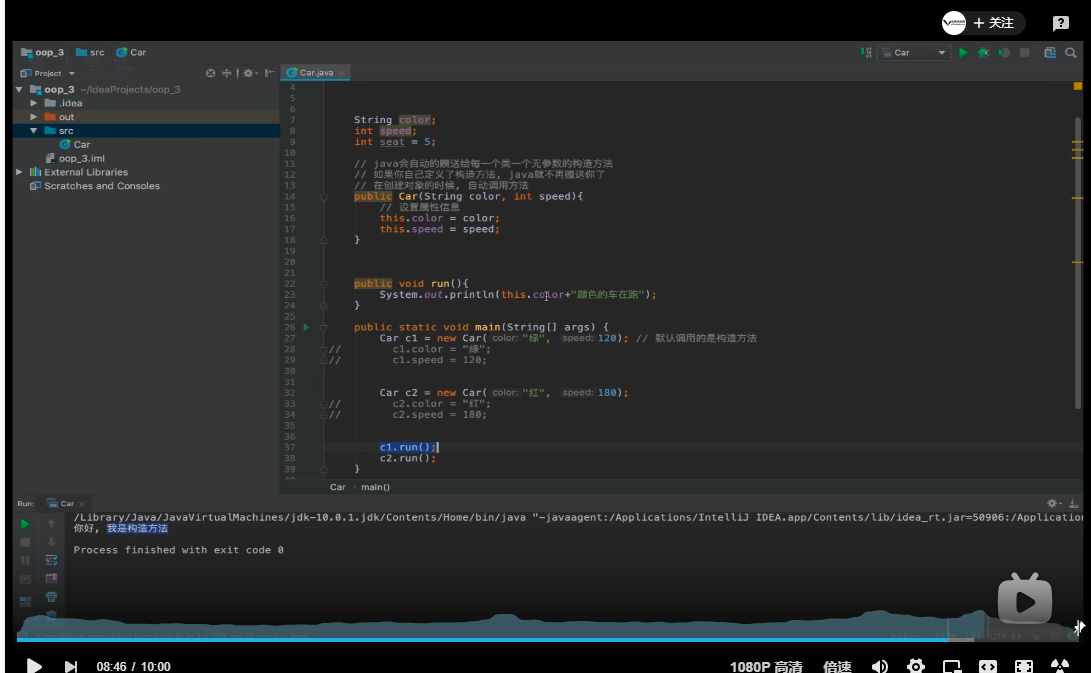This screenshot has width=1091, height=673.
Task: Toggle picture-in-picture mode in video player
Action: pyautogui.click(x=952, y=666)
